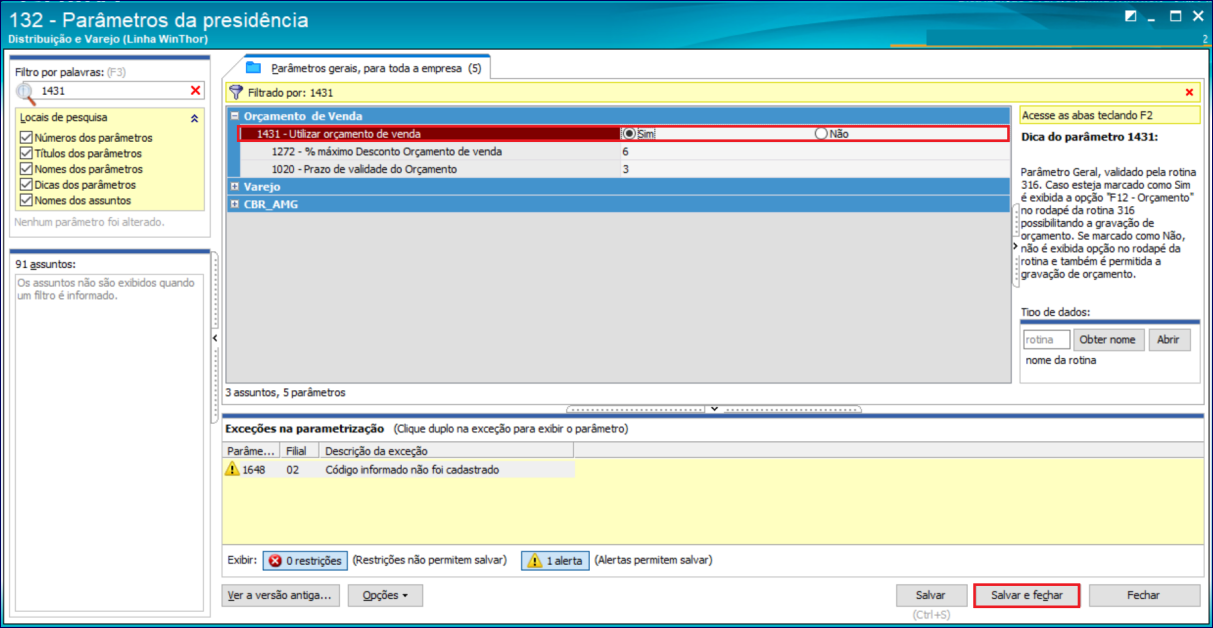Toggle 'Títulos dos parâmetros' checkbox
Image resolution: width=1213 pixels, height=628 pixels.
(26, 154)
